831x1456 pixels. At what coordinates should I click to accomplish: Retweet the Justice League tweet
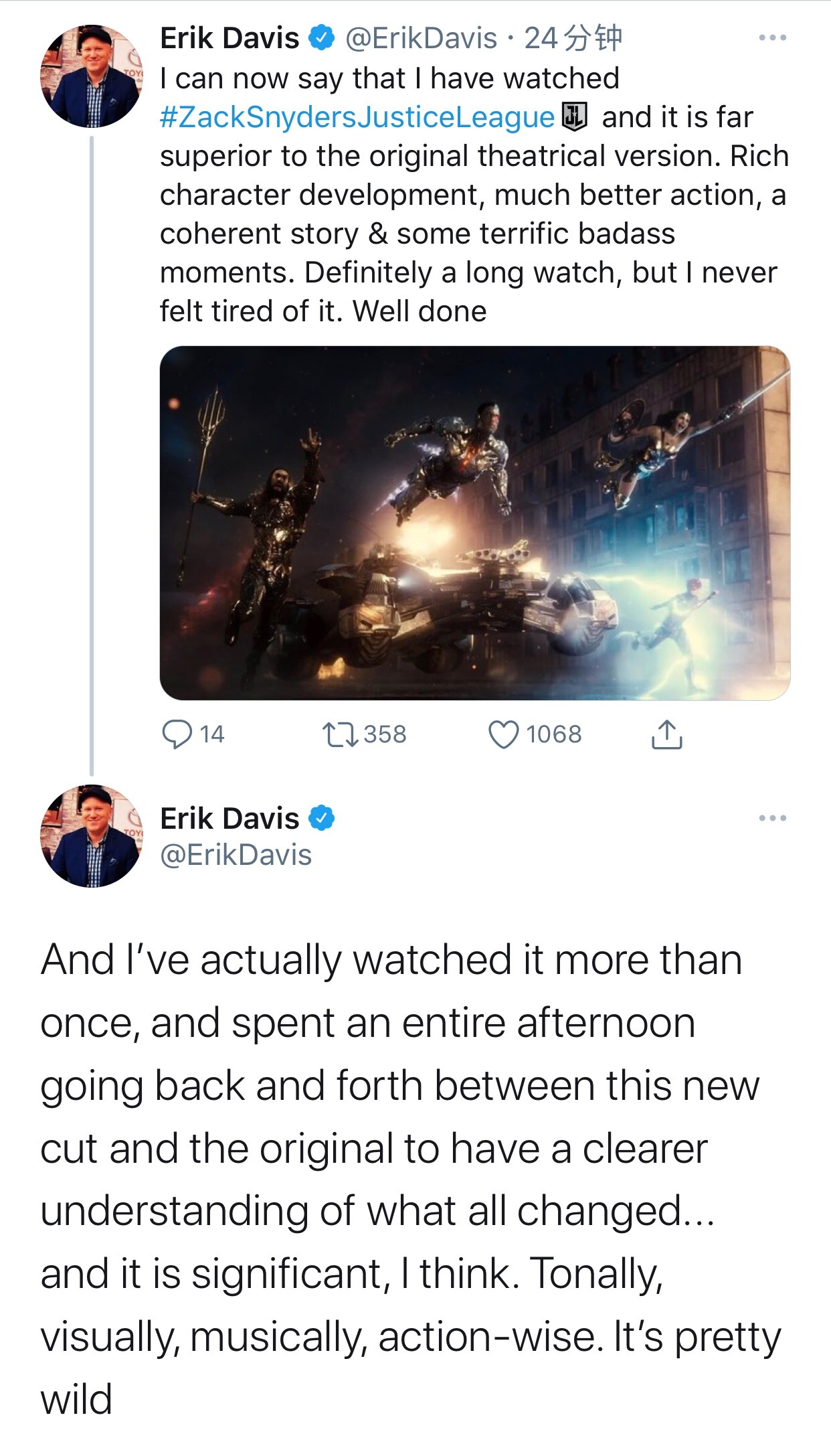click(340, 734)
